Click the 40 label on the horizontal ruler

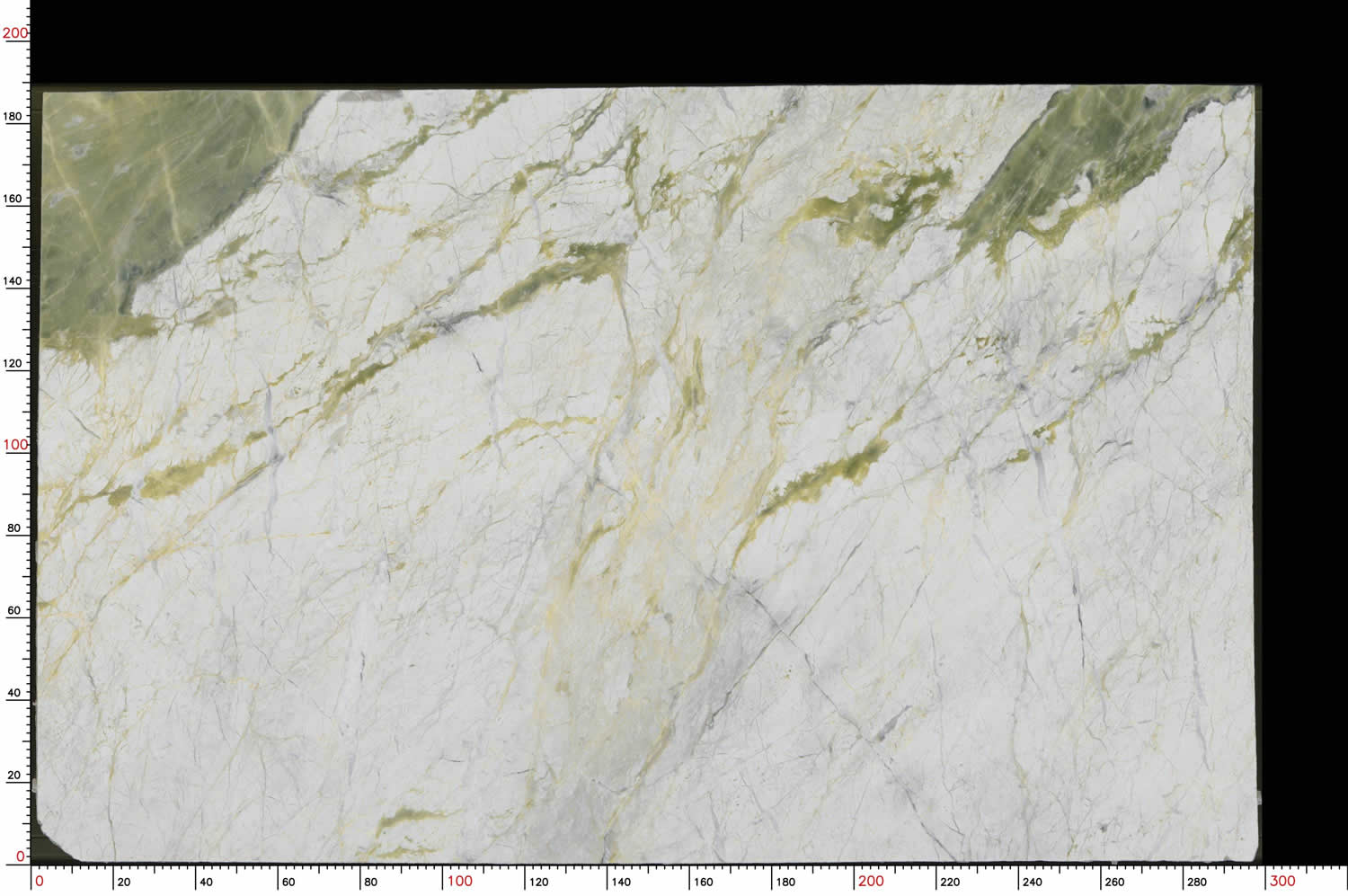pyautogui.click(x=206, y=882)
